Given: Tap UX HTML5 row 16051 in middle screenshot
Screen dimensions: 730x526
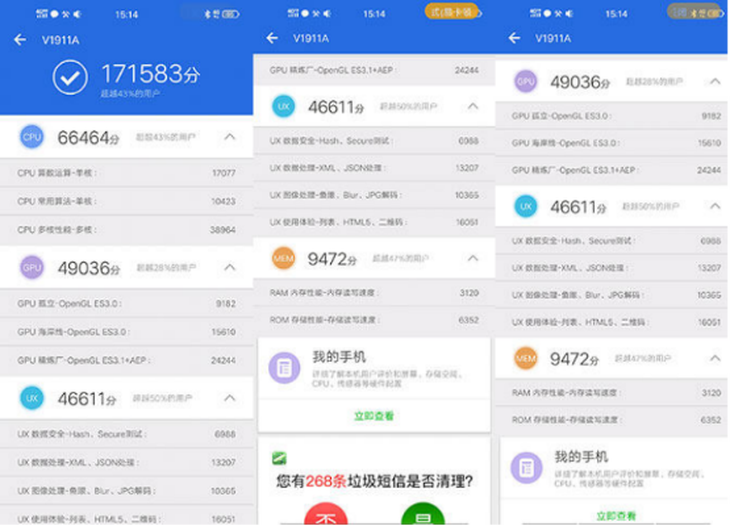Looking at the screenshot, I should (374, 223).
